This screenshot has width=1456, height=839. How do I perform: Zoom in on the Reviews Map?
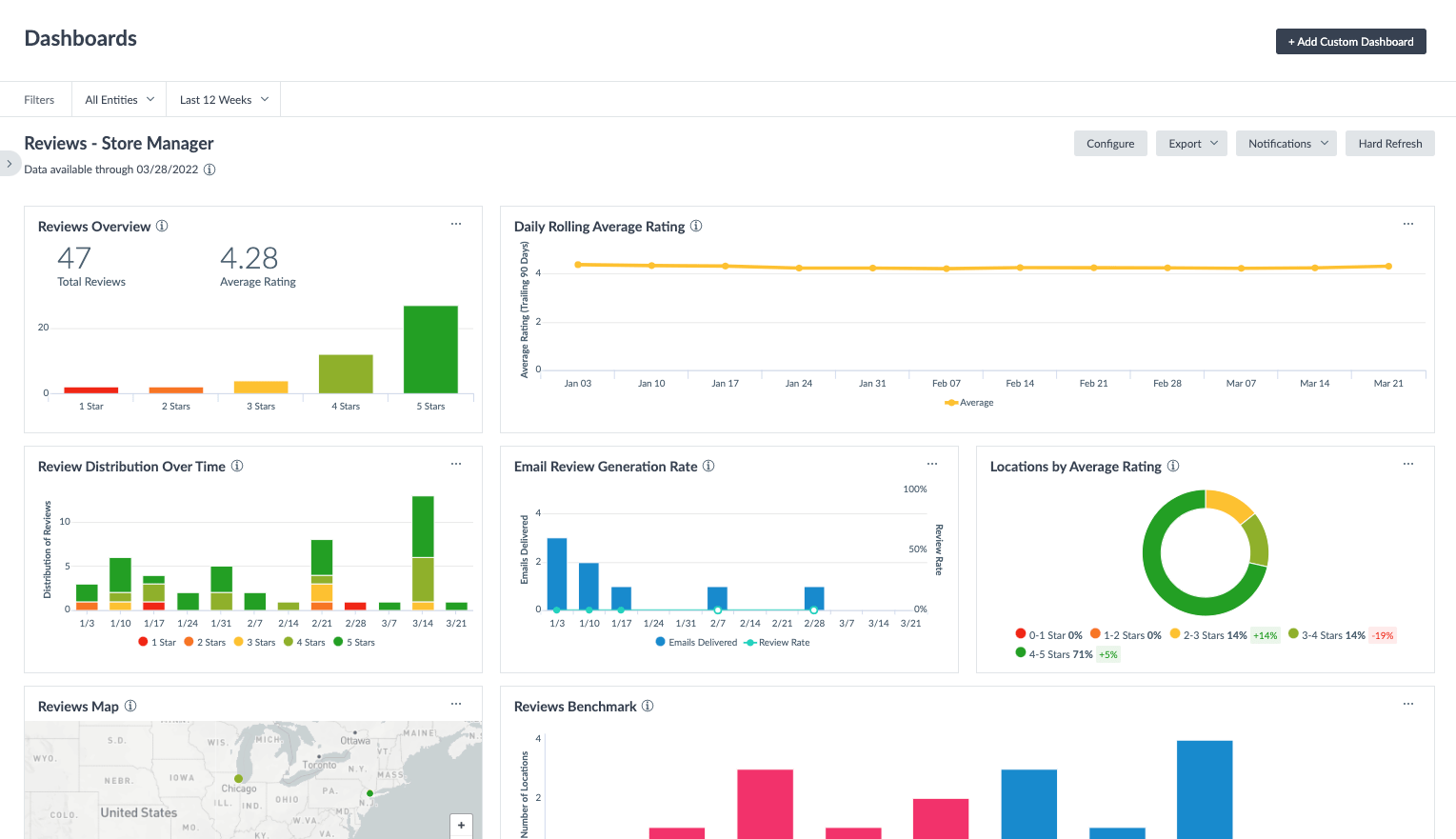pos(461,826)
